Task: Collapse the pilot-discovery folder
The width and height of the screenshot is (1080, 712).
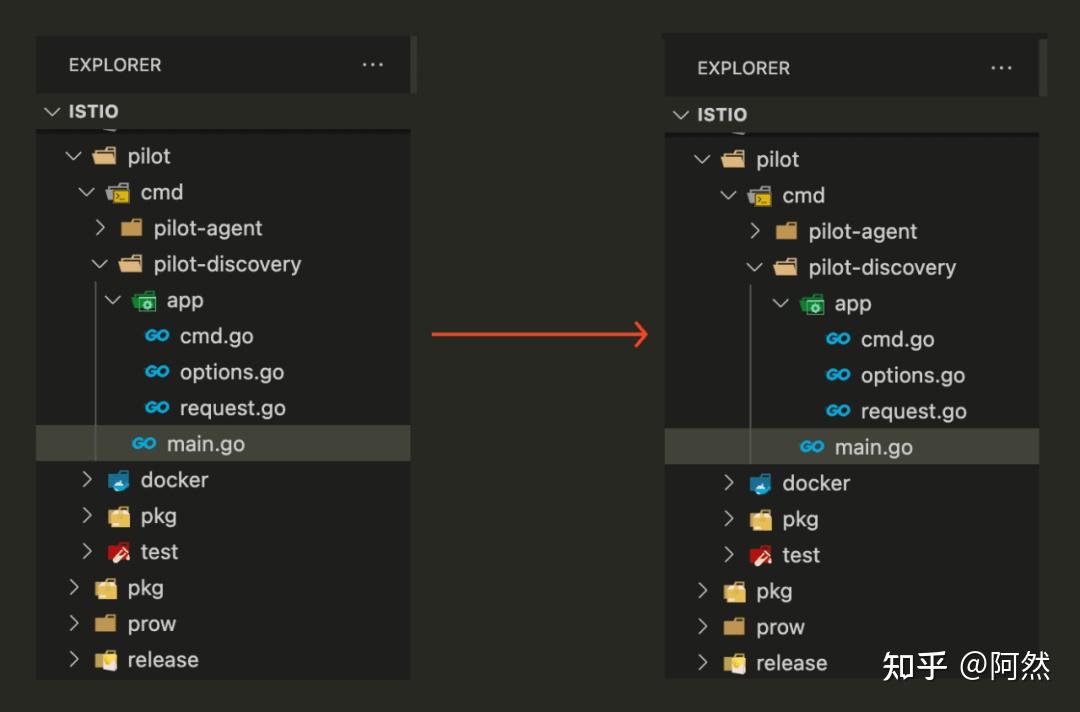Action: 100,263
